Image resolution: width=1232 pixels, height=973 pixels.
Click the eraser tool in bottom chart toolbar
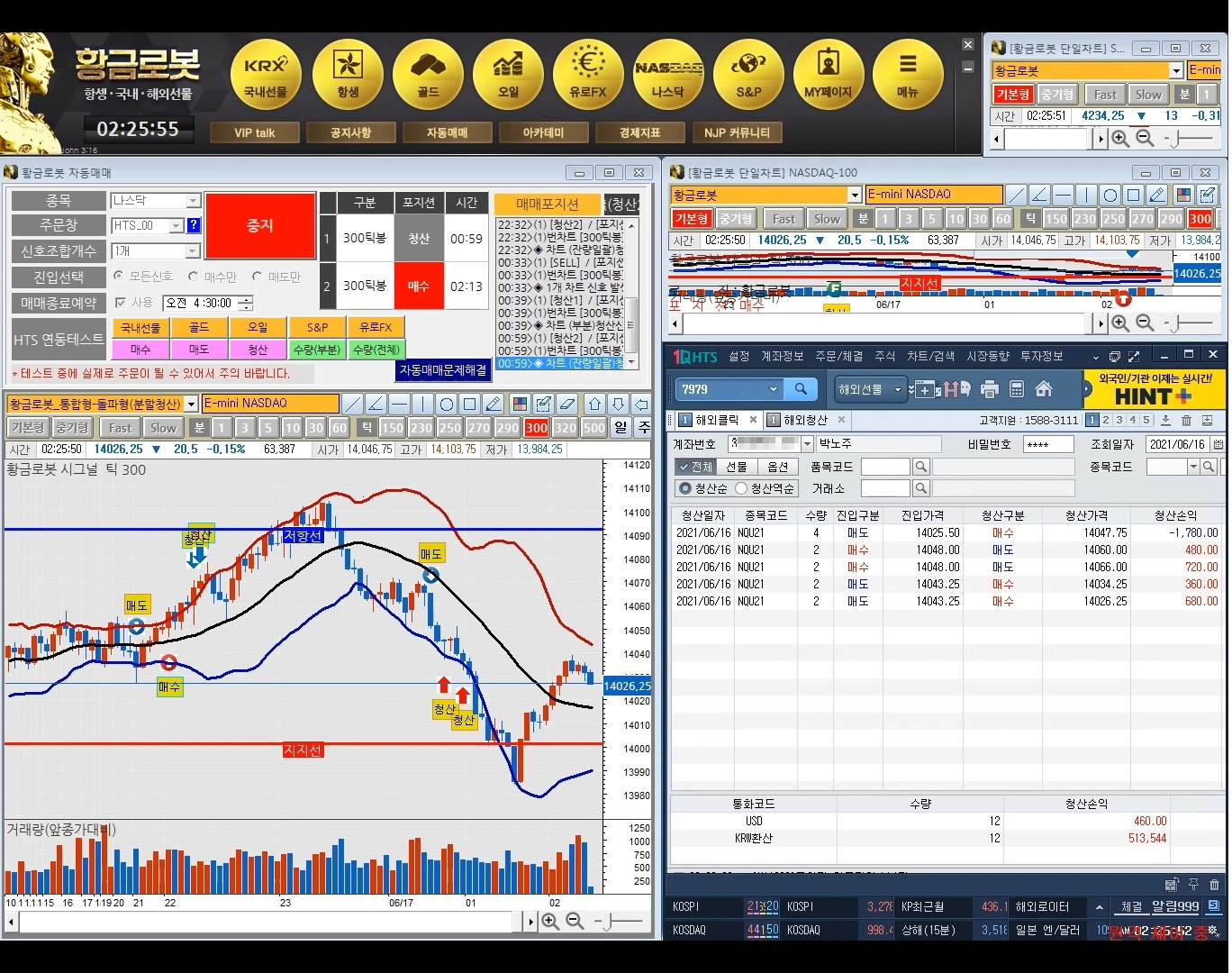pos(566,404)
